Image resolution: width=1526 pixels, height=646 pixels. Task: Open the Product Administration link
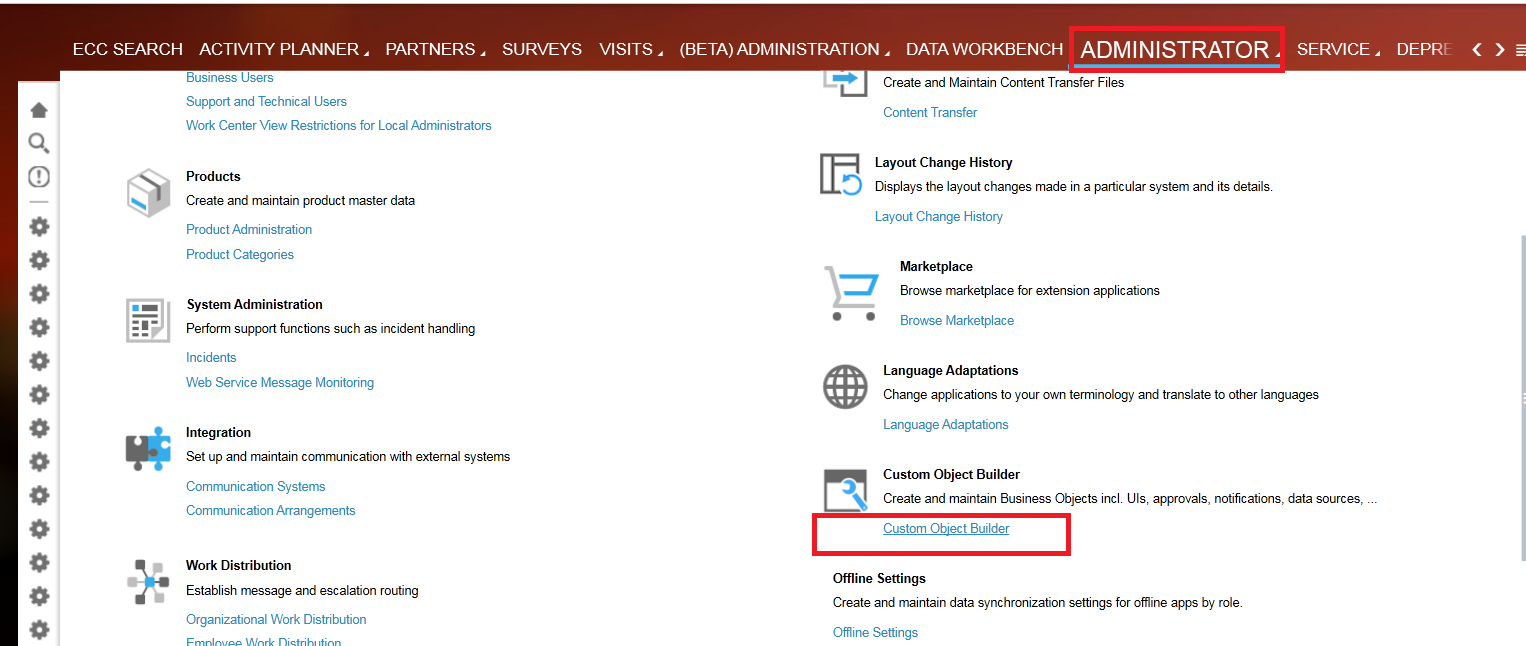click(249, 229)
